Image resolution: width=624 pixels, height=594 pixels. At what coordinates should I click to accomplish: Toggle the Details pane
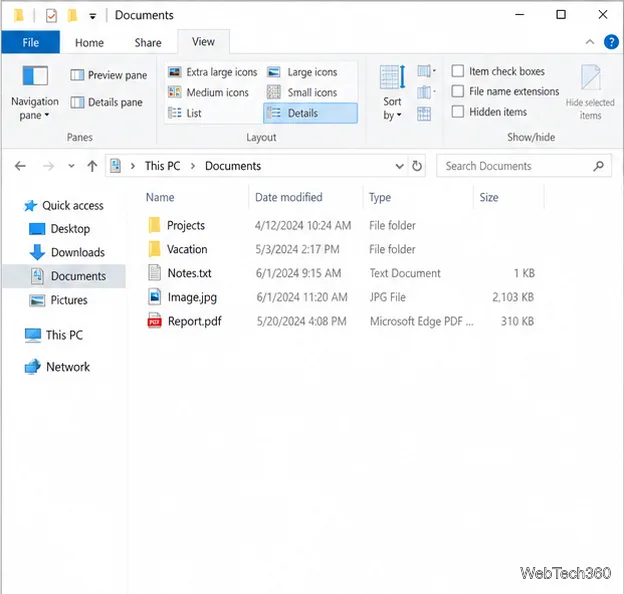pyautogui.click(x=106, y=103)
